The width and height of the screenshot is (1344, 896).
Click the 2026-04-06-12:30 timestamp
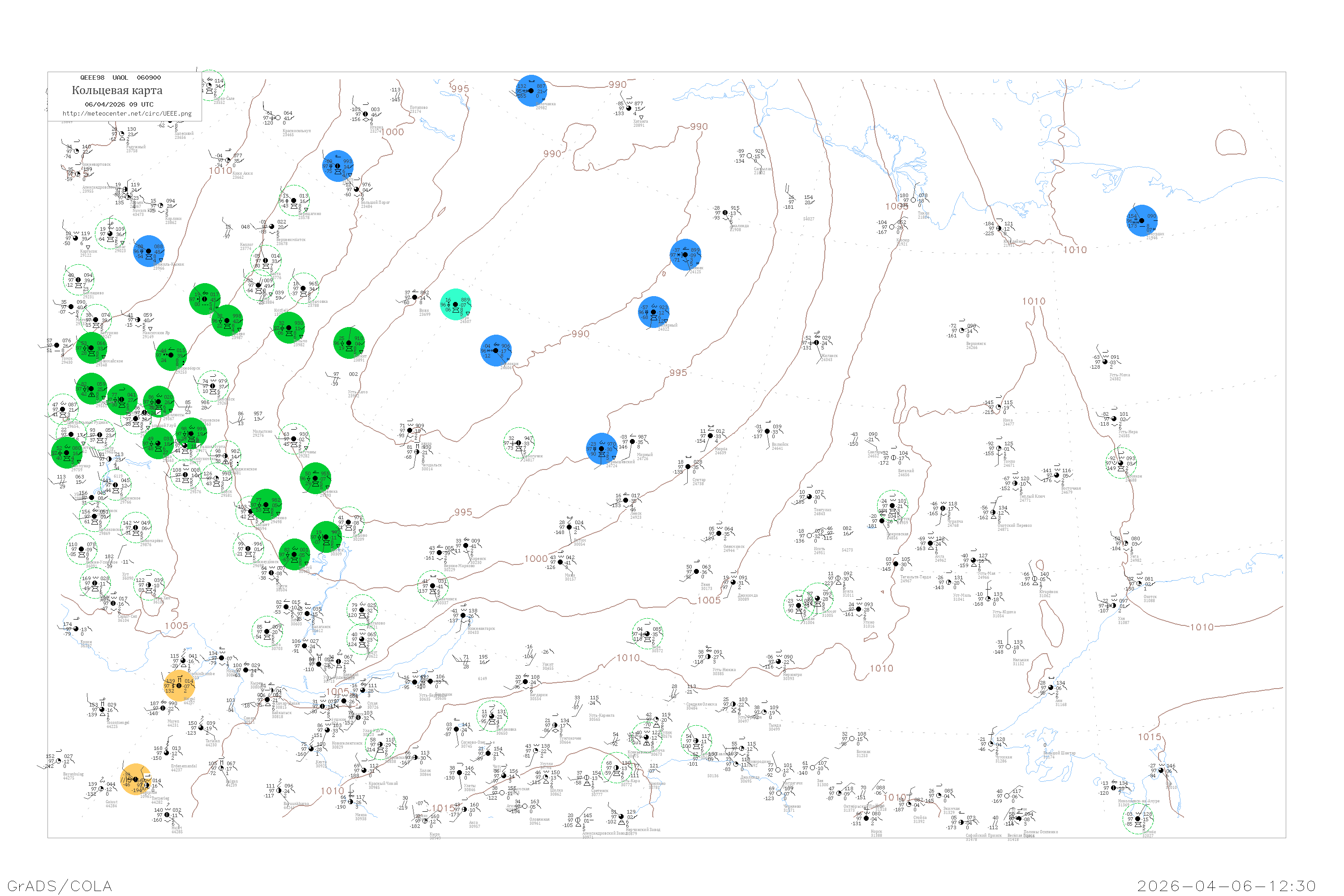point(1226,886)
